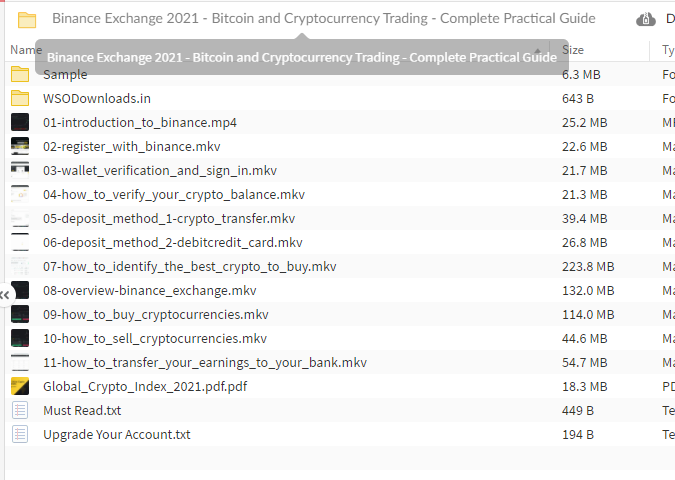The height and width of the screenshot is (480, 675).
Task: Click the sort arrow in the header
Action: [x=537, y=51]
